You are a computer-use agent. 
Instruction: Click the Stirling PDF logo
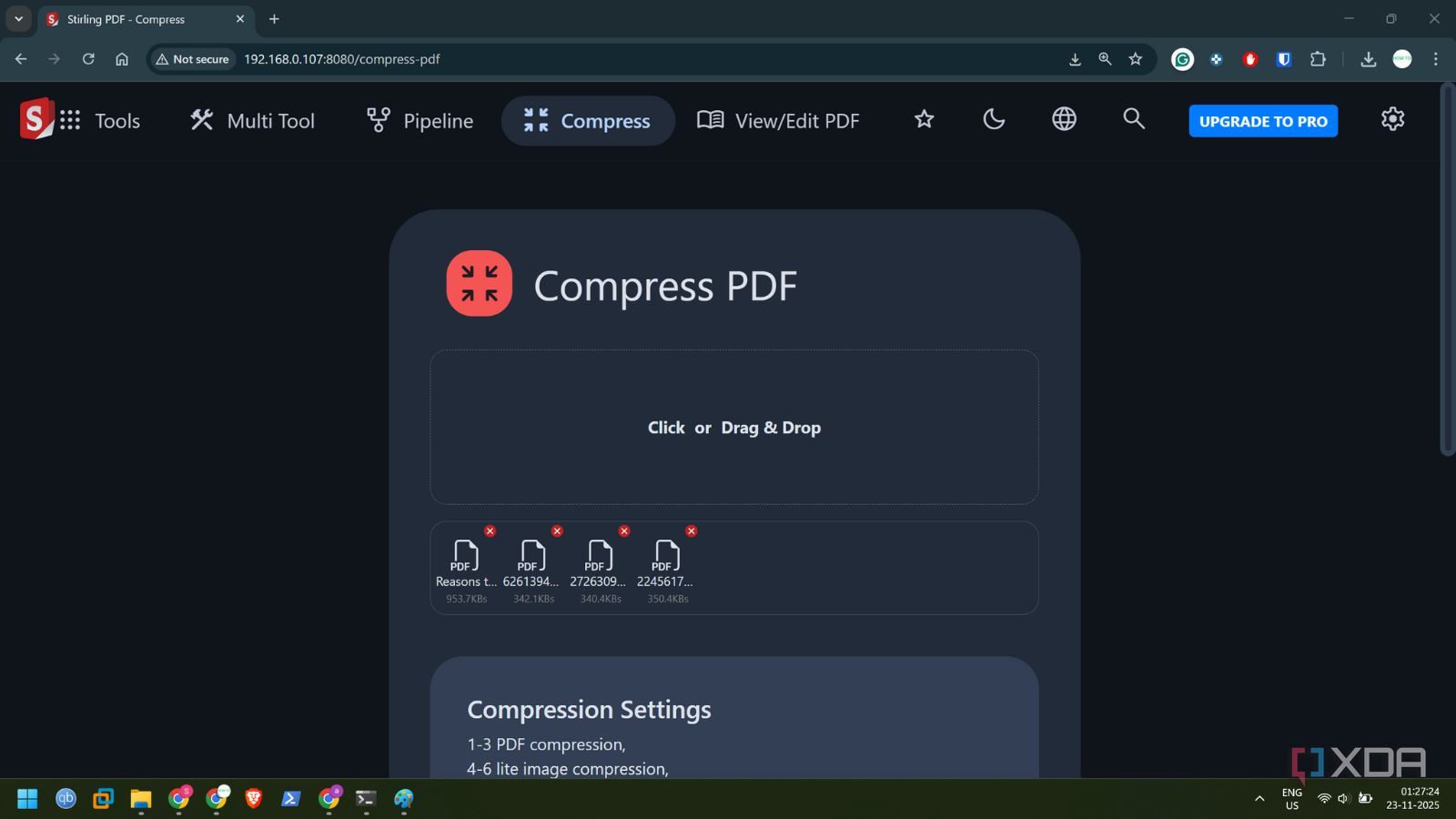(36, 119)
